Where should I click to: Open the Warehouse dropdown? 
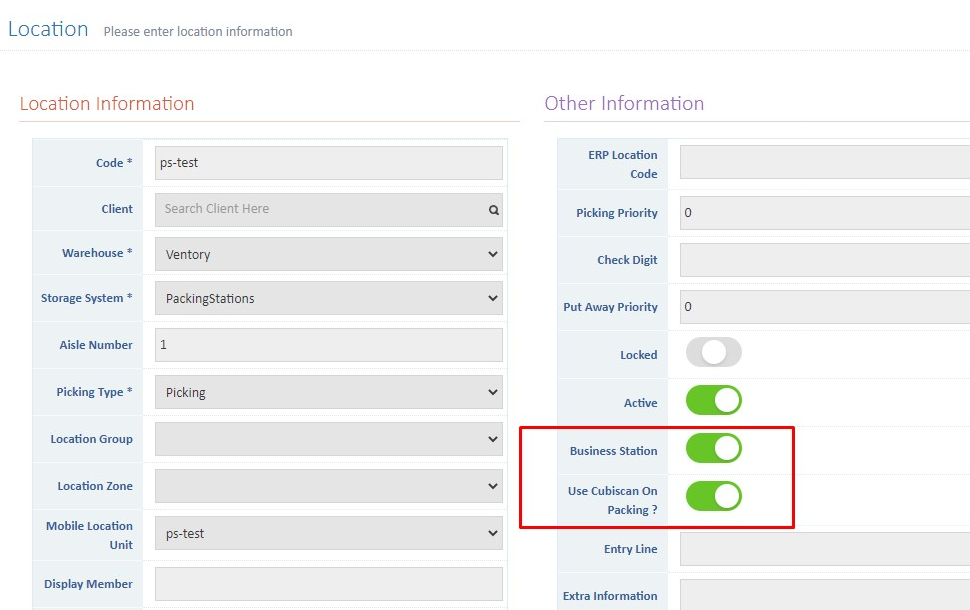click(328, 254)
